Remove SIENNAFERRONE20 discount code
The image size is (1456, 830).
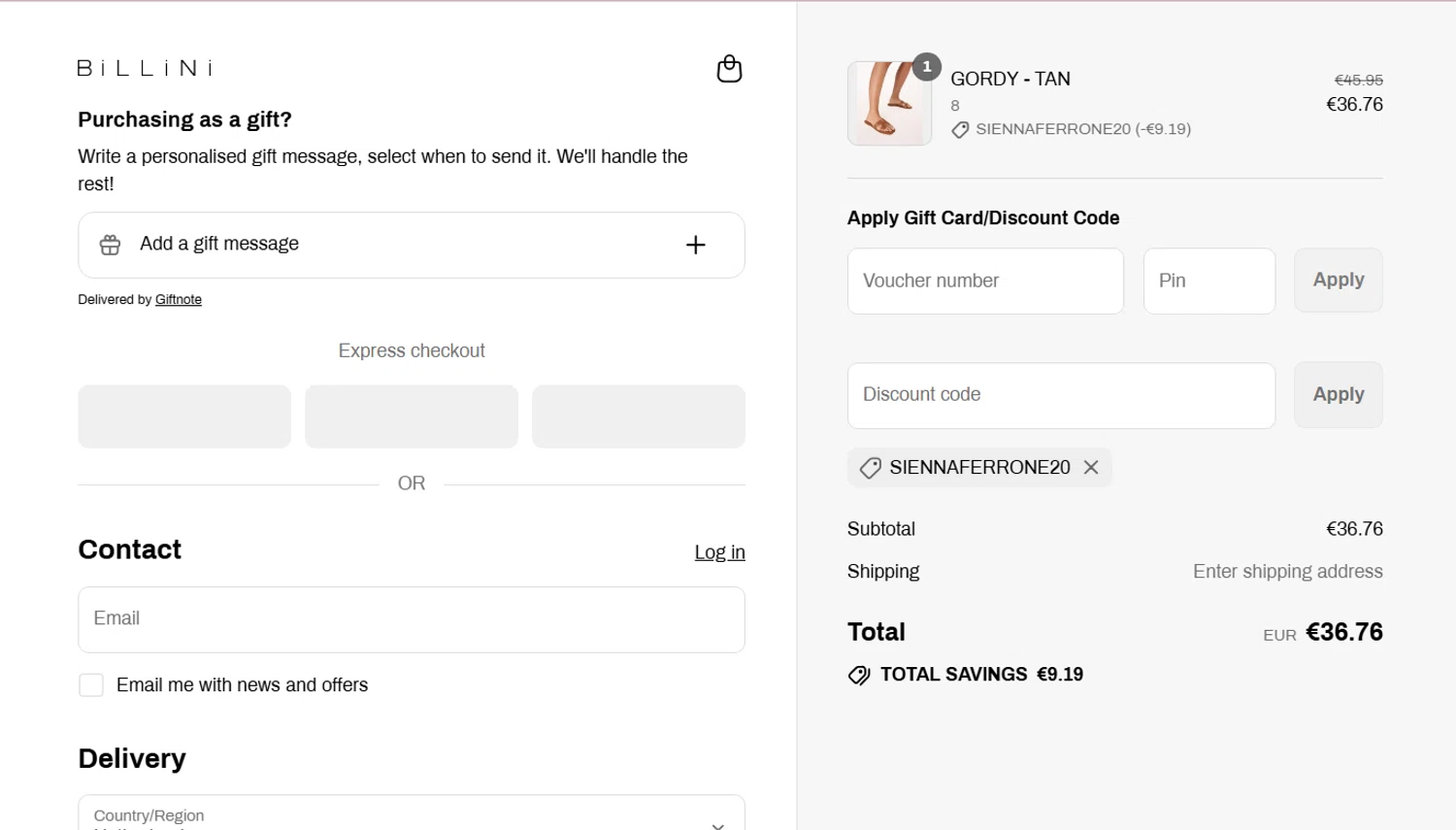coord(1091,467)
